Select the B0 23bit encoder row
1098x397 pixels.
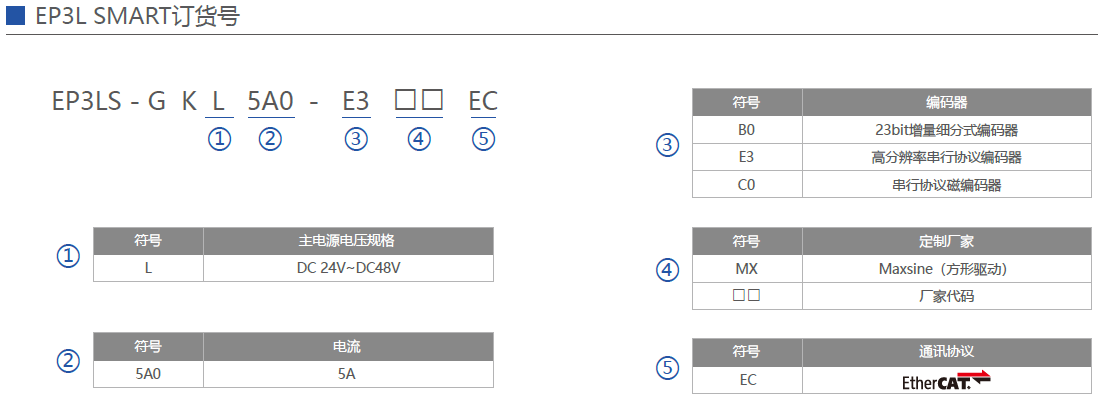point(892,130)
